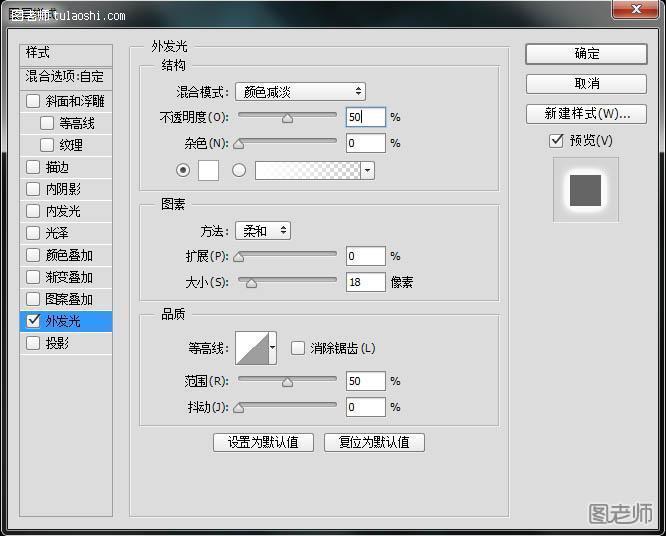Screen dimensions: 666x536
Task: Select the 样式 list header
Action: pyautogui.click(x=66, y=55)
